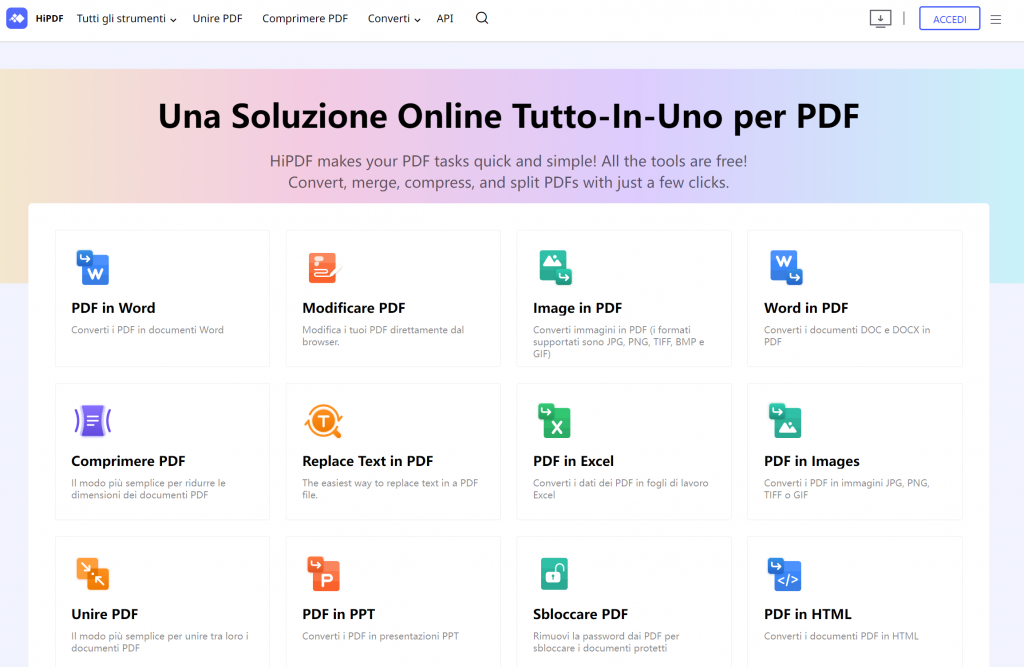Open the PDF in Images converter icon

tap(785, 420)
